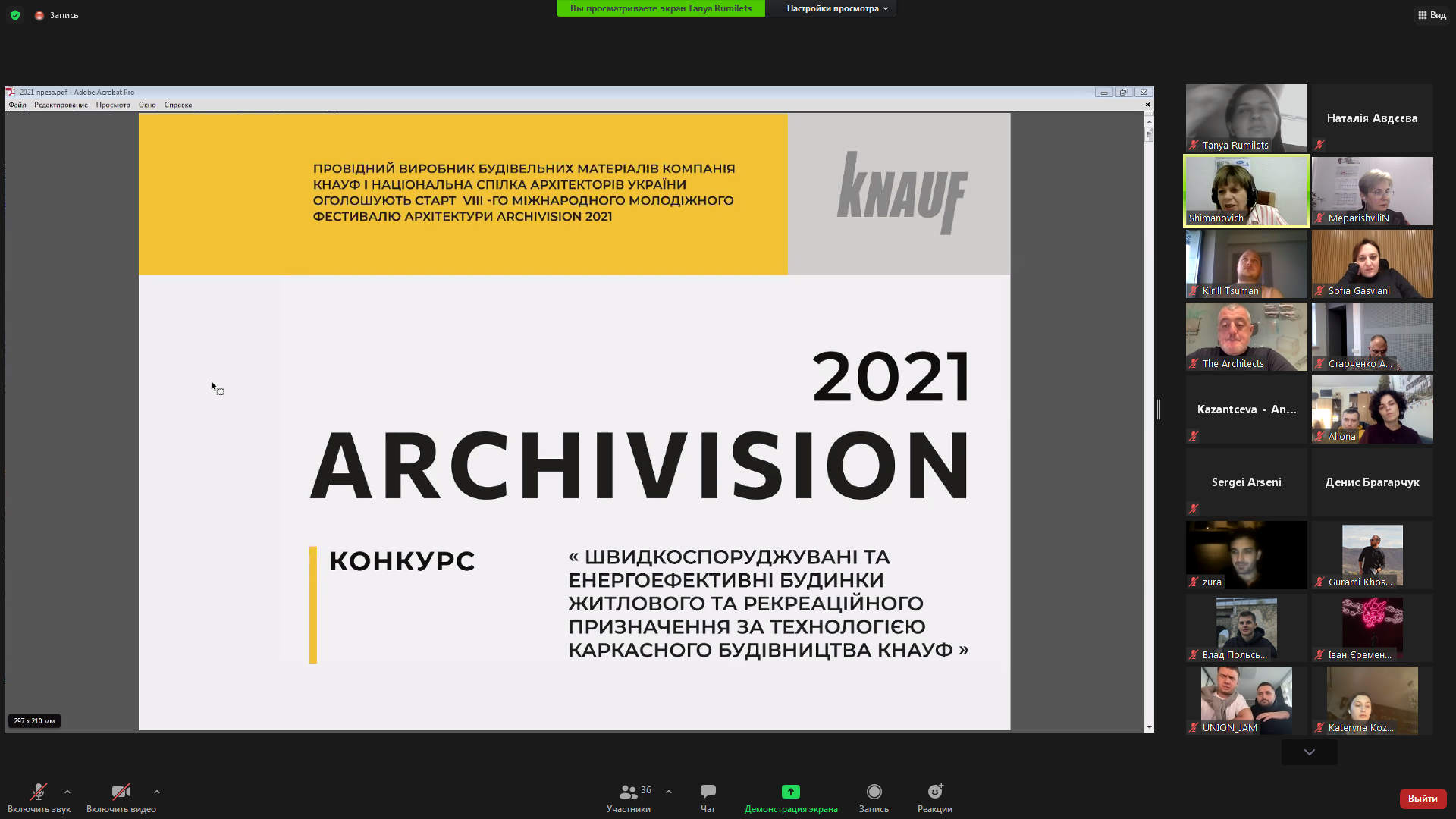Select The Architects video tile
The height and width of the screenshot is (819, 1456).
pyautogui.click(x=1247, y=337)
